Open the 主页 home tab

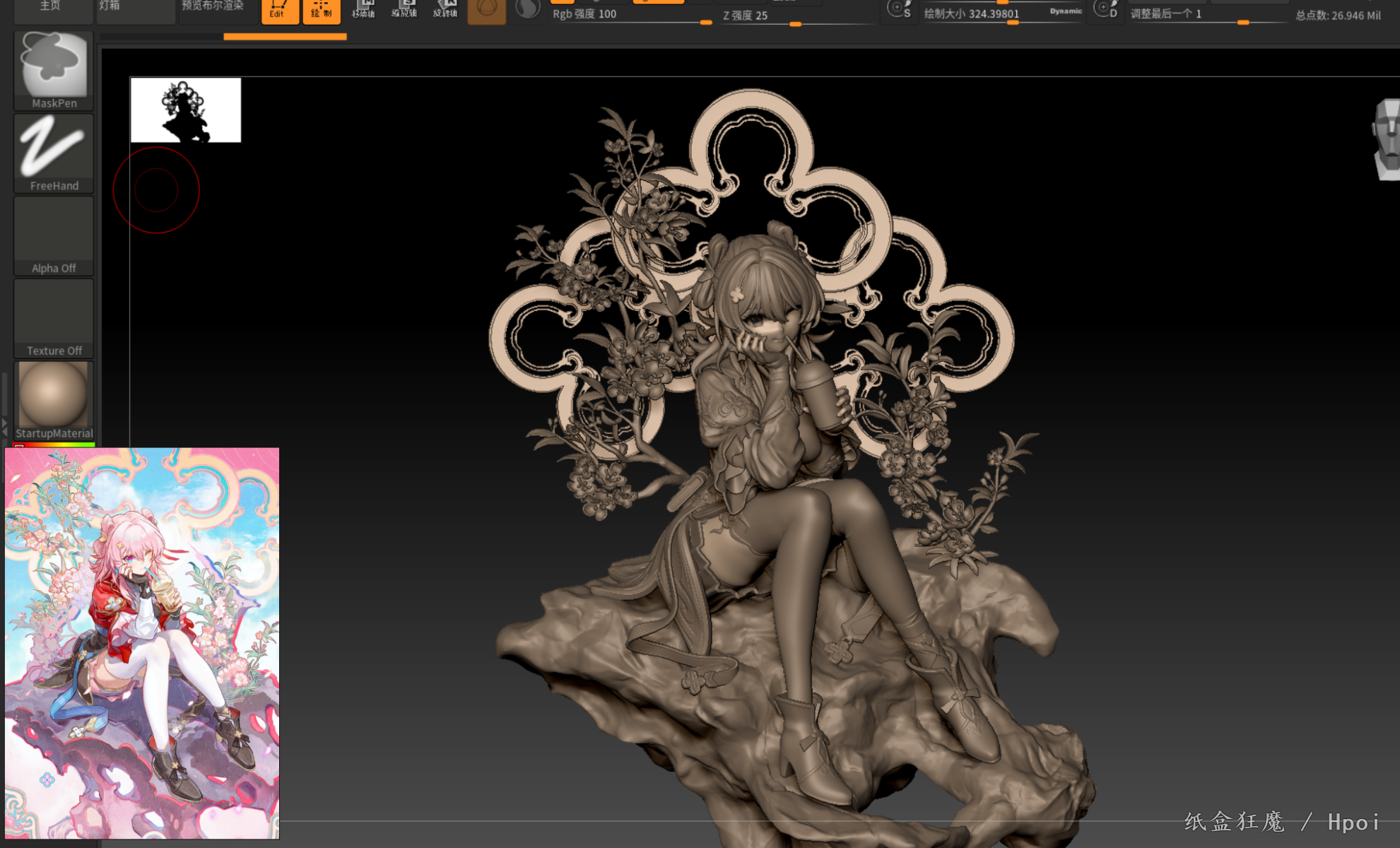click(51, 7)
